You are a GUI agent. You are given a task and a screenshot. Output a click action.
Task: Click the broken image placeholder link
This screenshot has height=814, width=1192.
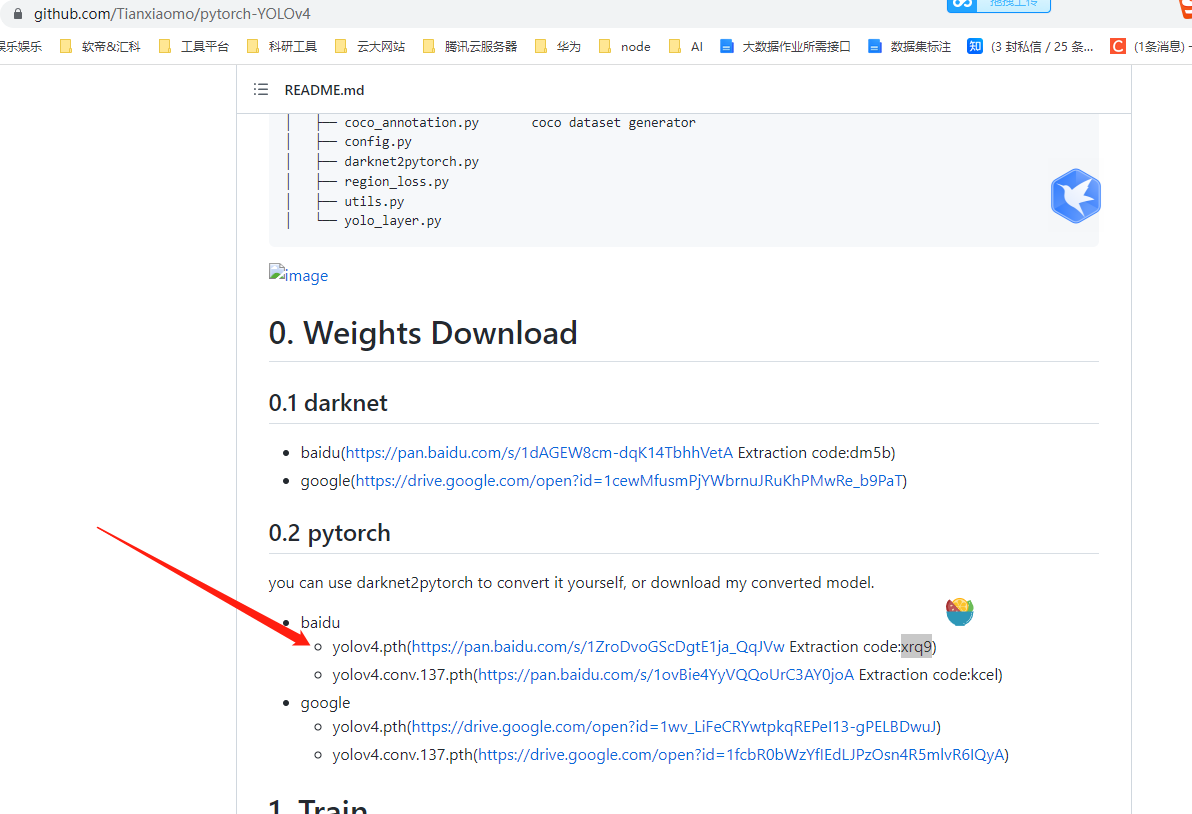(297, 274)
